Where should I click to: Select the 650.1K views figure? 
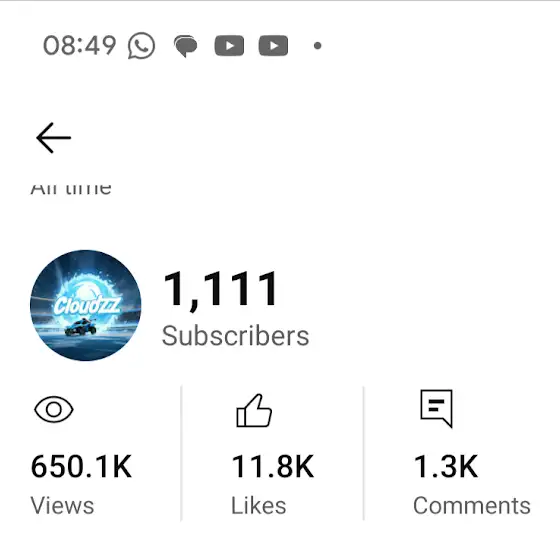[81, 466]
